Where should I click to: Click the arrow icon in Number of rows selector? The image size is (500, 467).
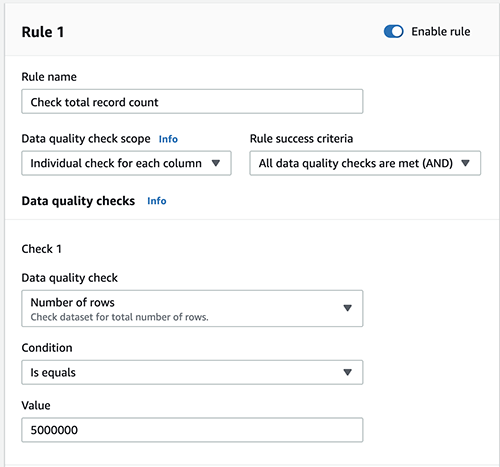pos(347,308)
